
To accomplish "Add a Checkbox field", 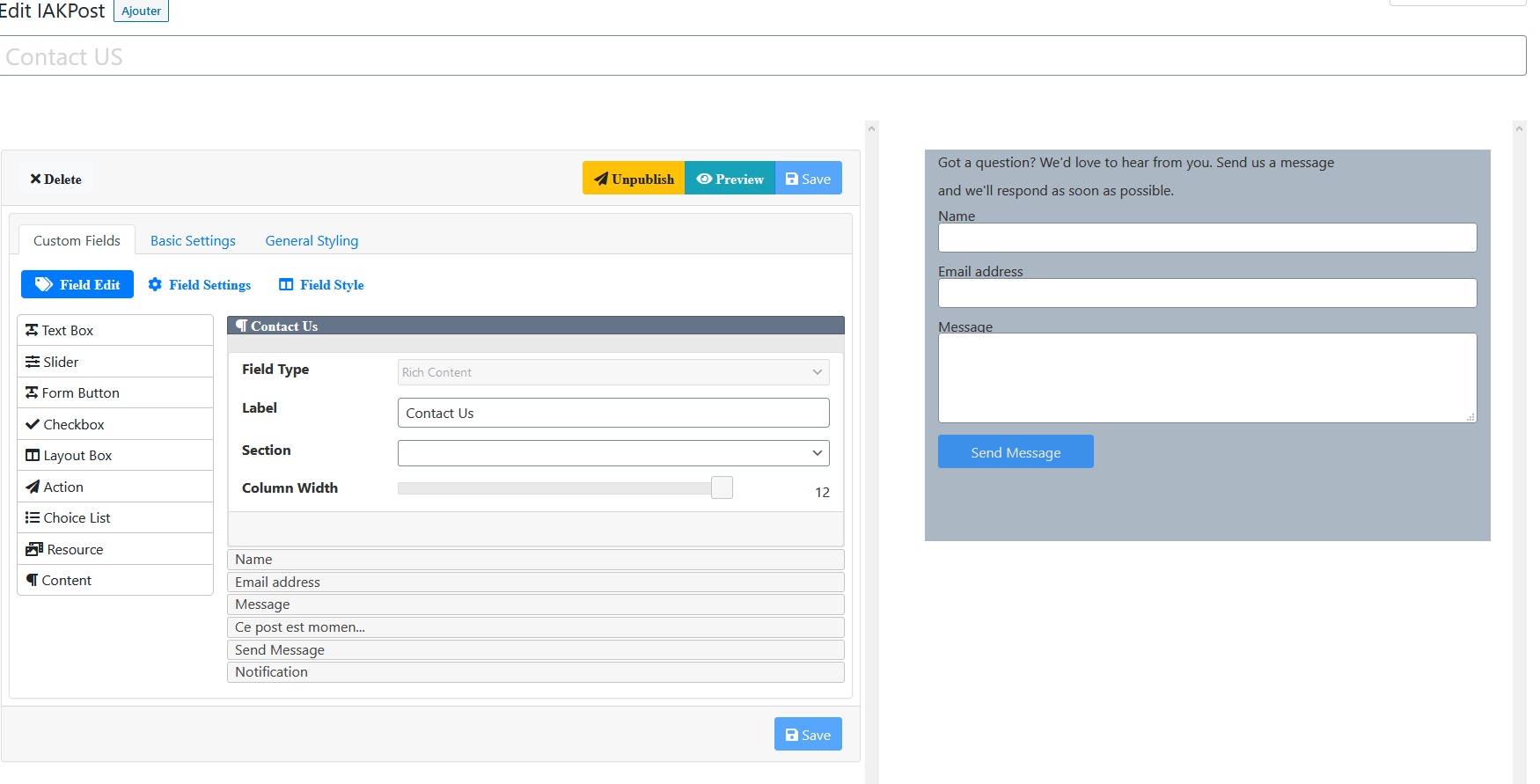I will [x=115, y=424].
